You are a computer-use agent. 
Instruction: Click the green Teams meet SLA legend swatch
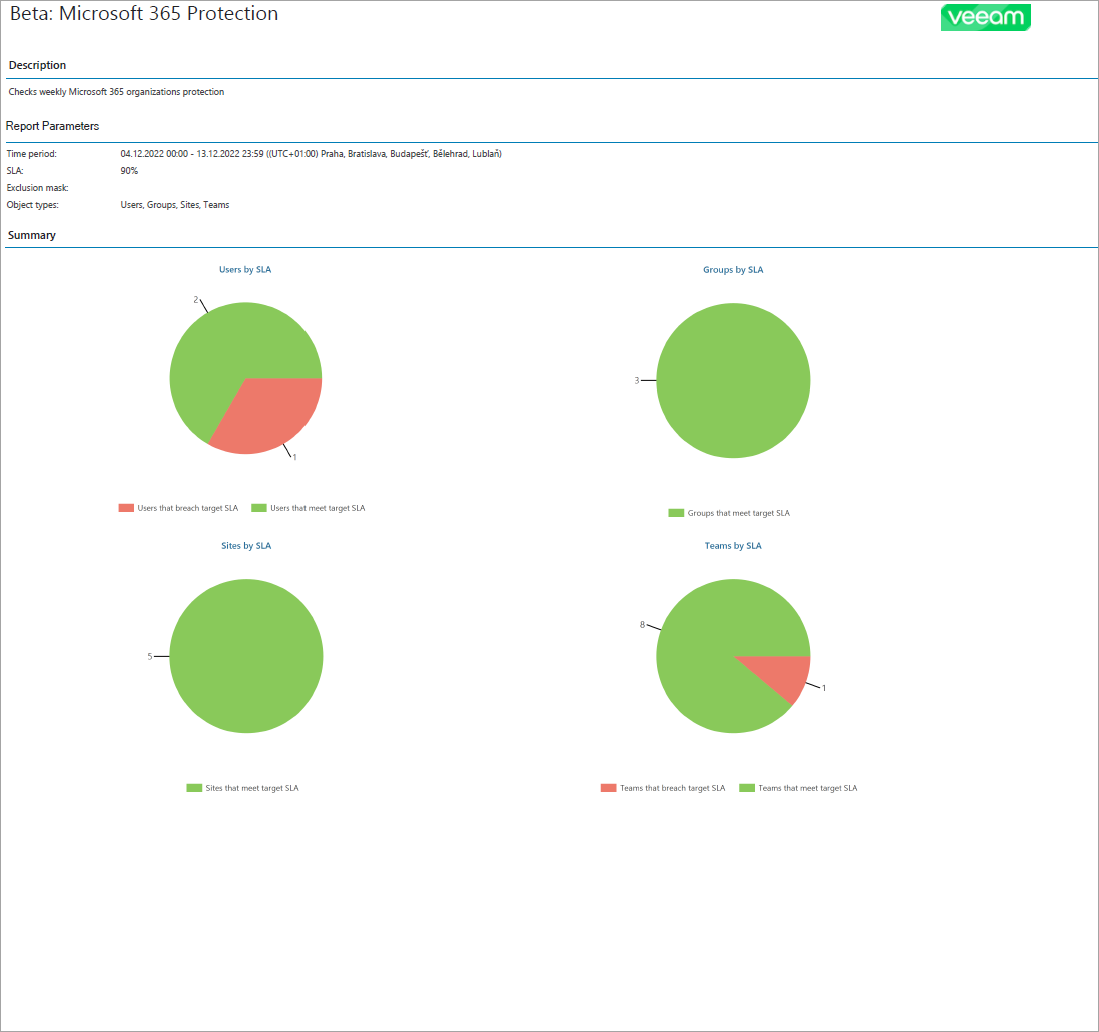click(x=747, y=788)
